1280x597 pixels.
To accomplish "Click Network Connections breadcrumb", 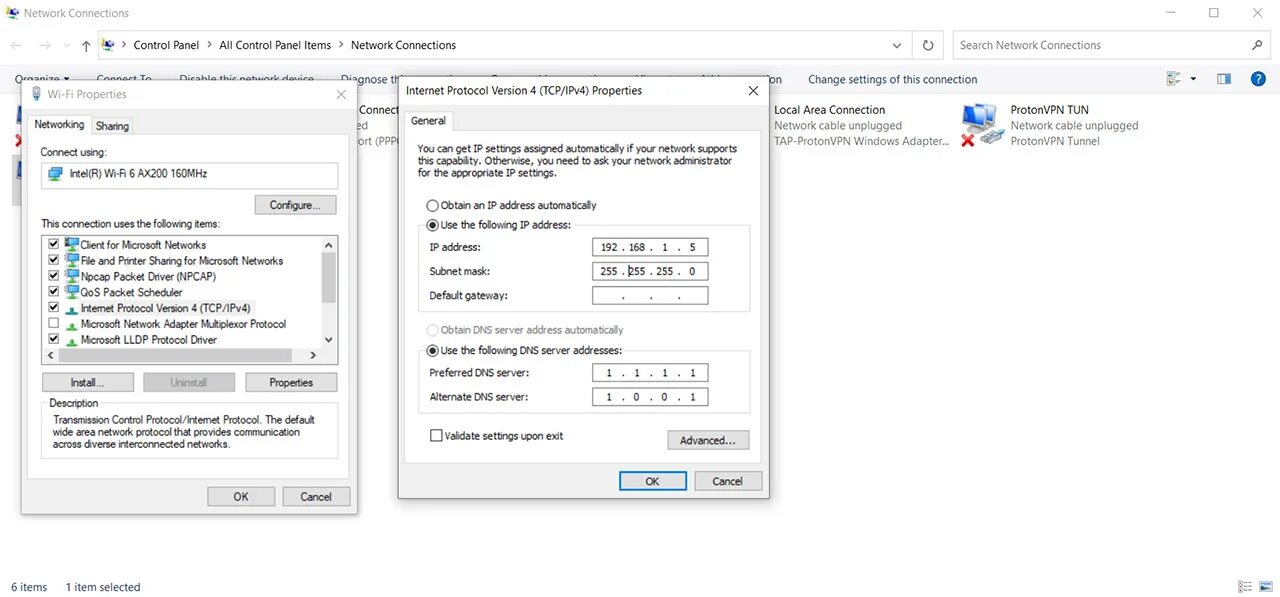I will [403, 45].
